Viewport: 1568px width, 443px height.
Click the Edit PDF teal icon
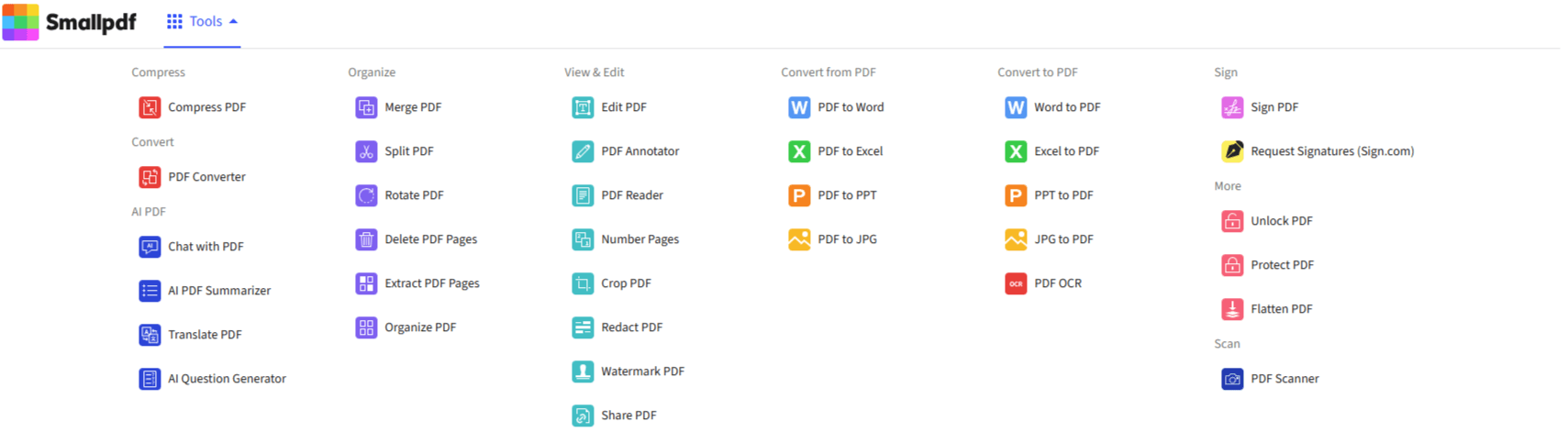pos(583,107)
